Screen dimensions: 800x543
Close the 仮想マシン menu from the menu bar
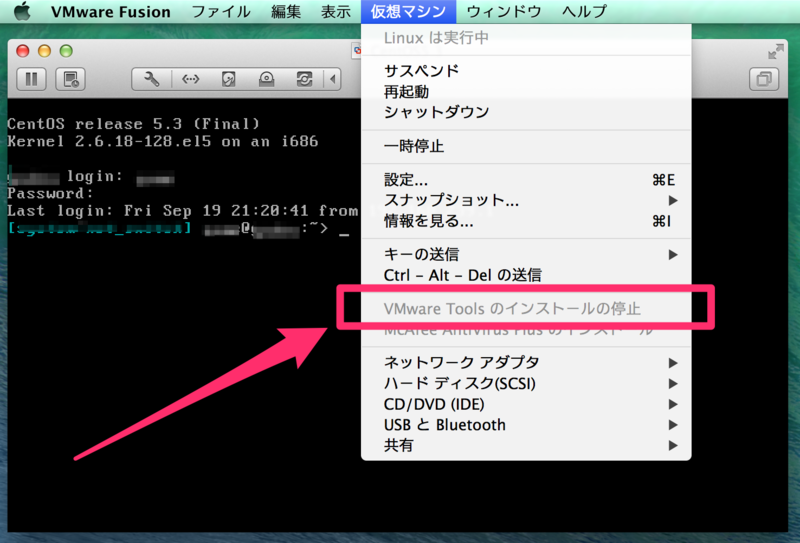click(x=408, y=12)
